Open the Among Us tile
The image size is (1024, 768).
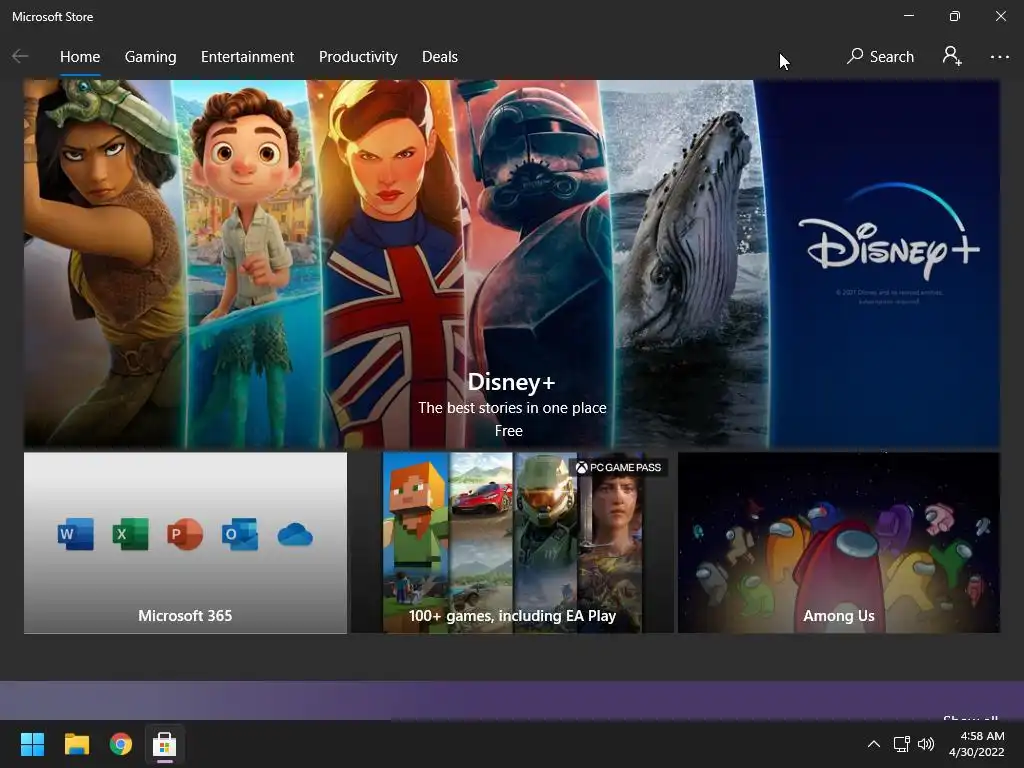point(839,543)
